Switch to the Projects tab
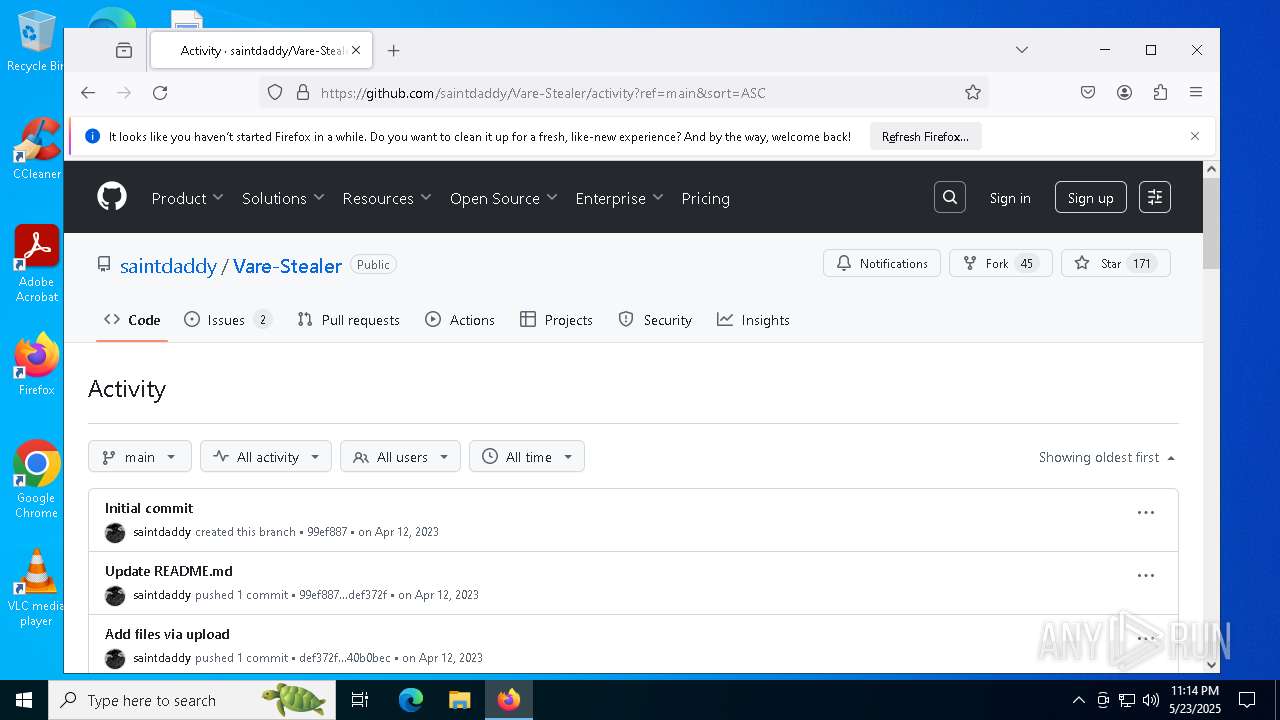Image resolution: width=1280 pixels, height=720 pixels. click(x=556, y=320)
